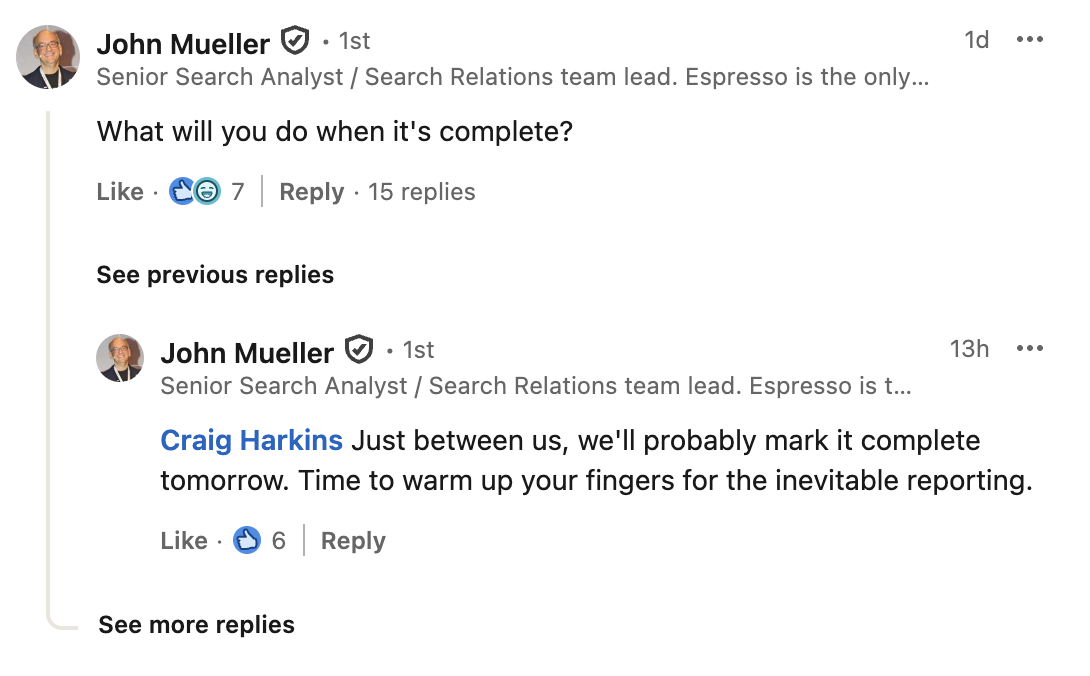The image size is (1090, 676).
Task: Click the reaction count 6 on the reply
Action: pos(279,541)
